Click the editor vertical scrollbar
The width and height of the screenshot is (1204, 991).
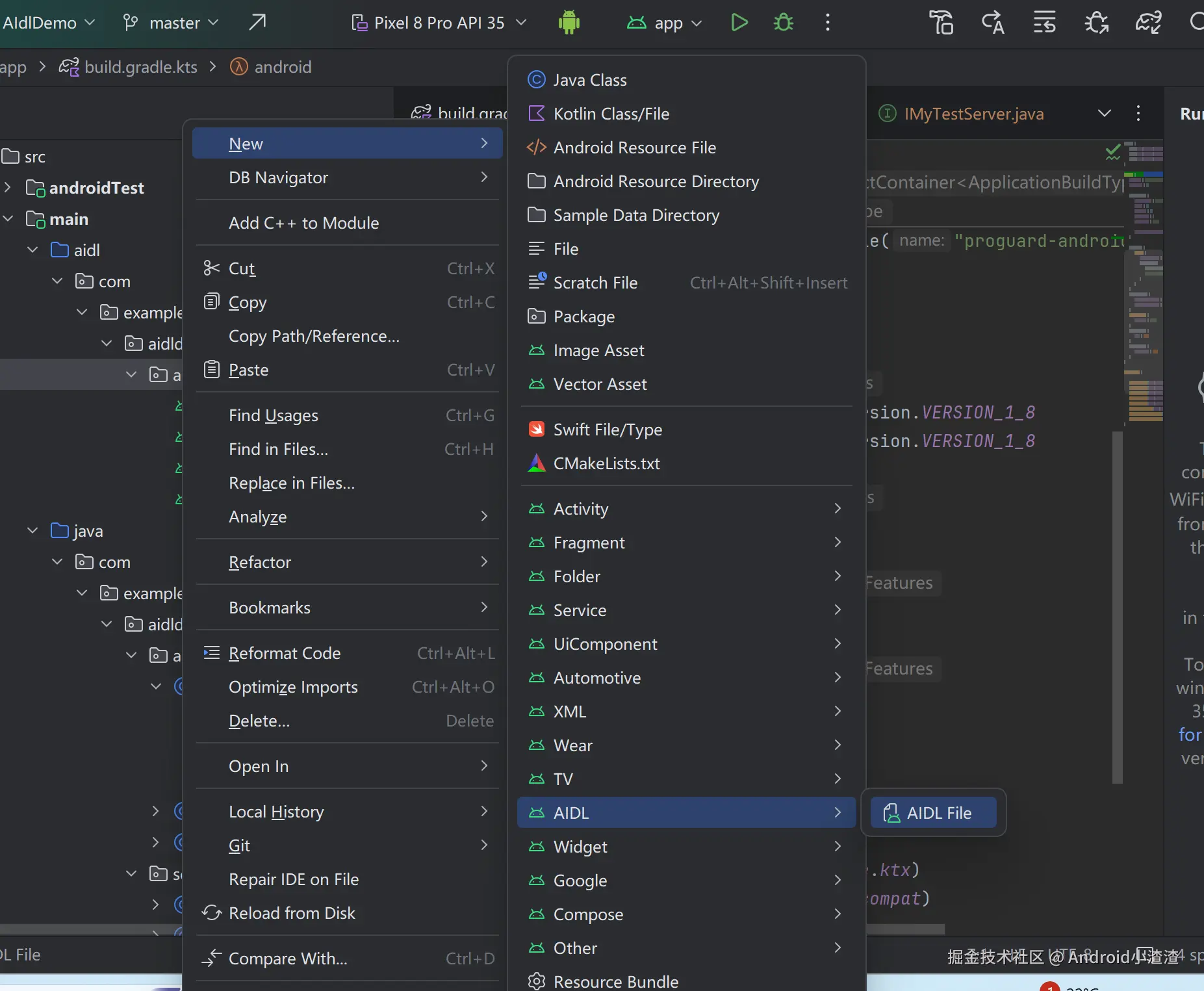pyautogui.click(x=1118, y=608)
